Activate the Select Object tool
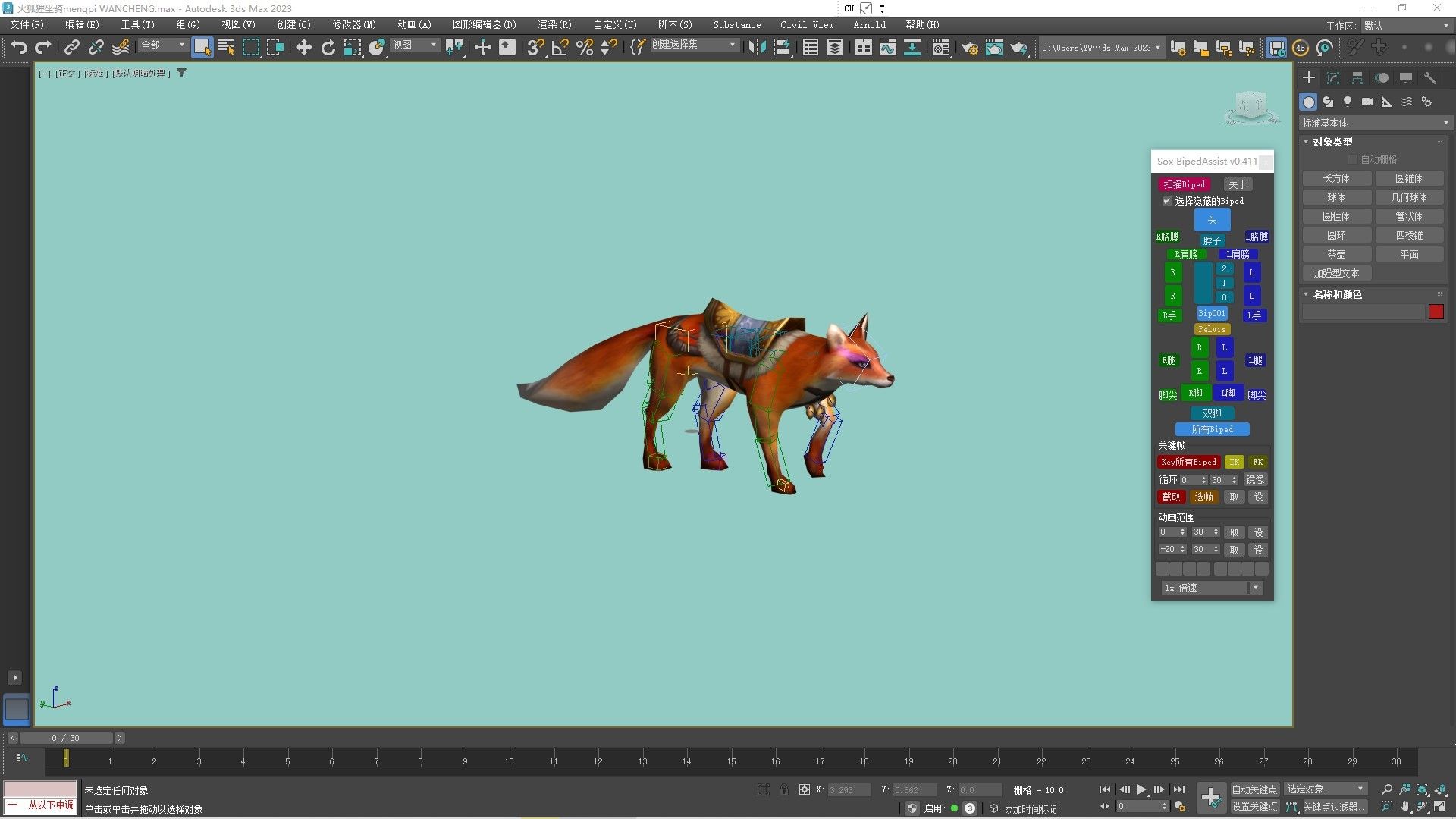Viewport: 1456px width, 819px height. pyautogui.click(x=202, y=47)
